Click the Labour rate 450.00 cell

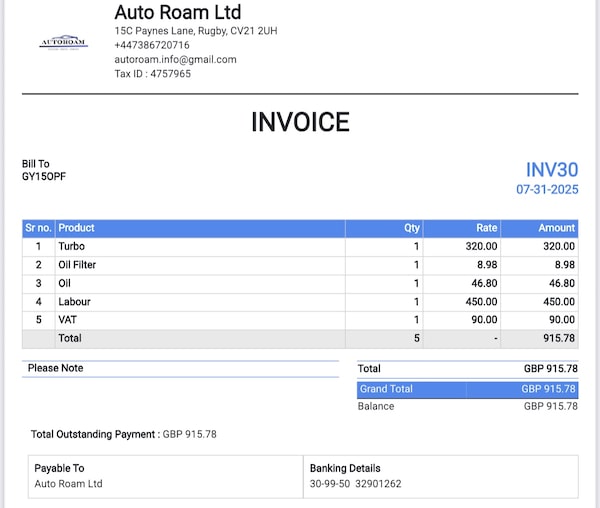(x=478, y=301)
